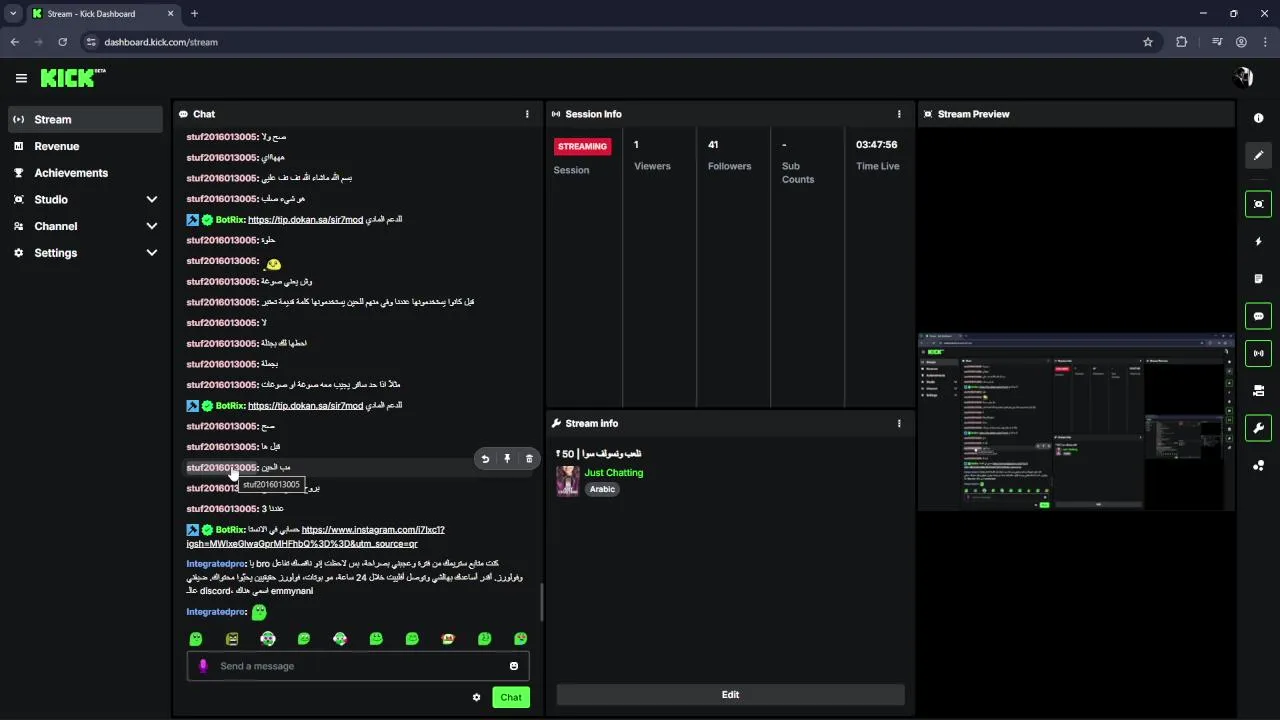Select Studio in the sidebar
Image resolution: width=1280 pixels, height=720 pixels.
click(x=51, y=200)
